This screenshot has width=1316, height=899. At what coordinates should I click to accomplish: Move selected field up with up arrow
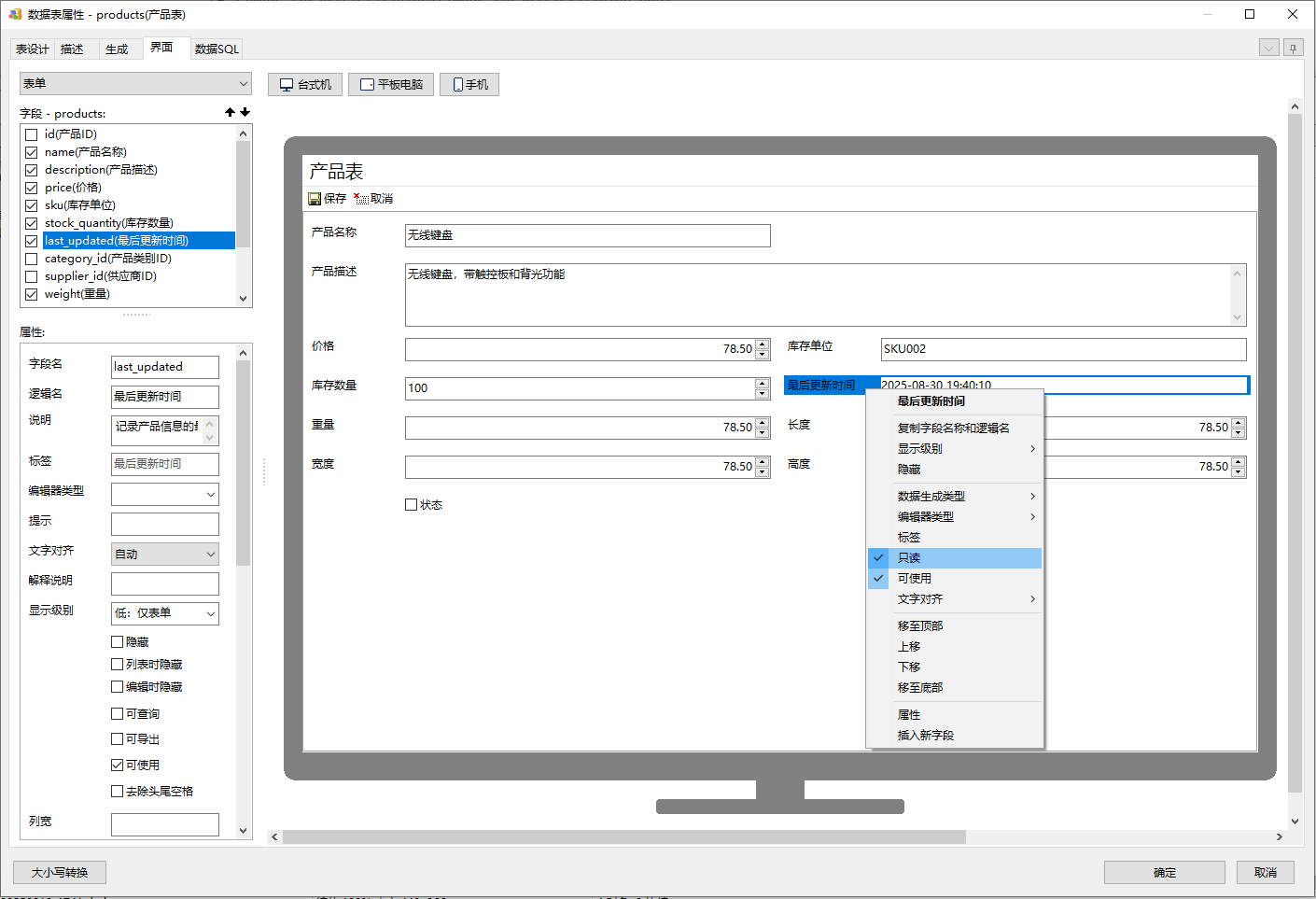pos(230,112)
